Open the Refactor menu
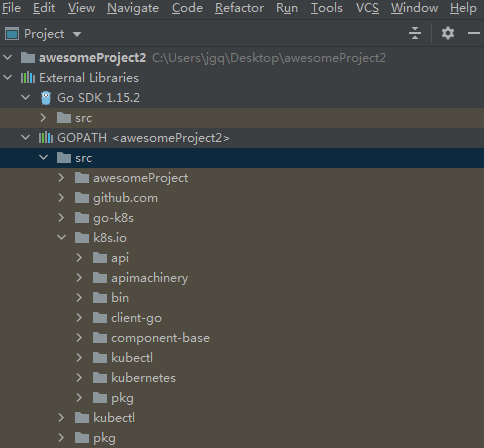 pyautogui.click(x=239, y=8)
